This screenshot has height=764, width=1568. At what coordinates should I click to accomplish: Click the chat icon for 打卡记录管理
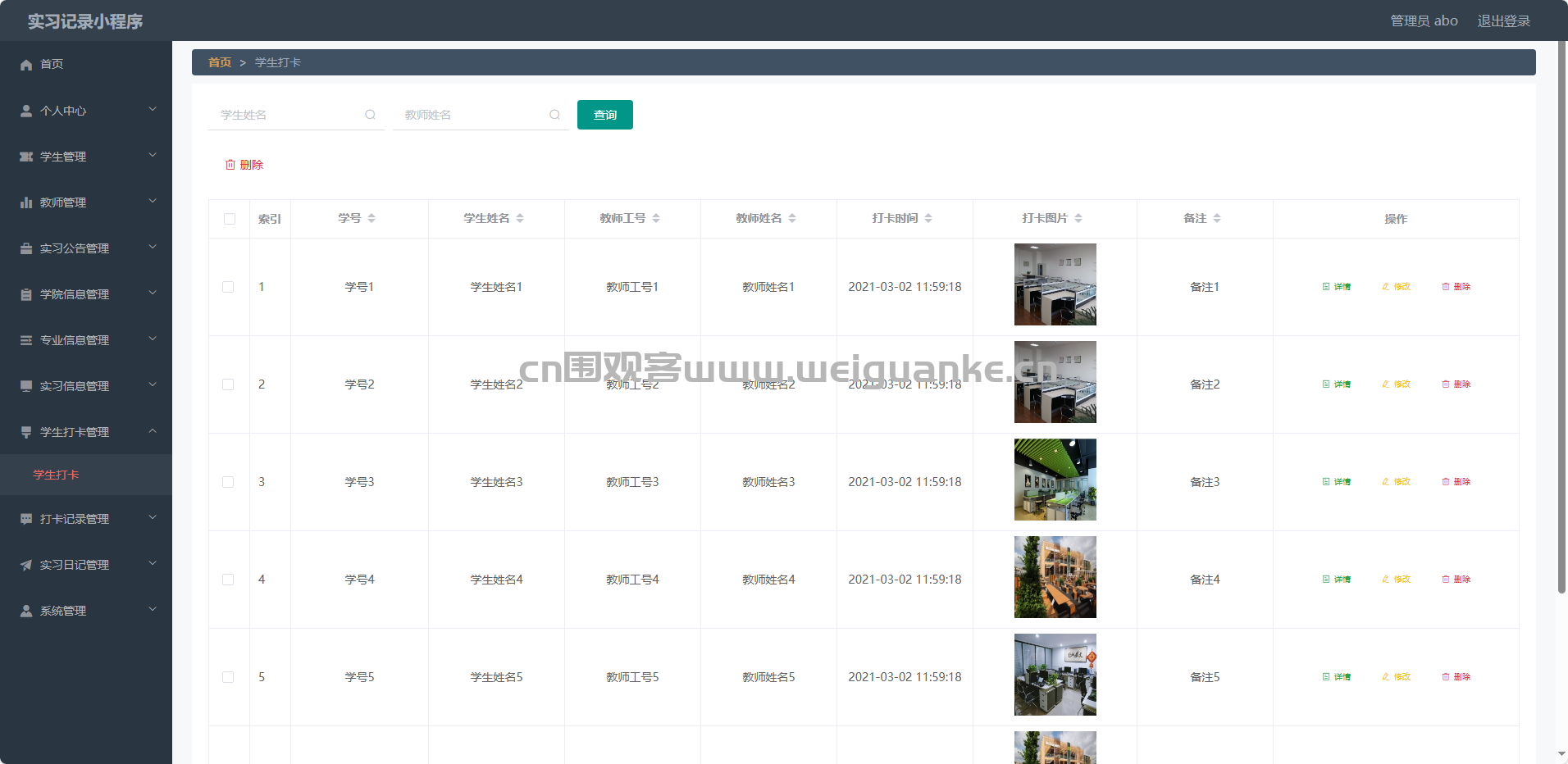(x=26, y=519)
